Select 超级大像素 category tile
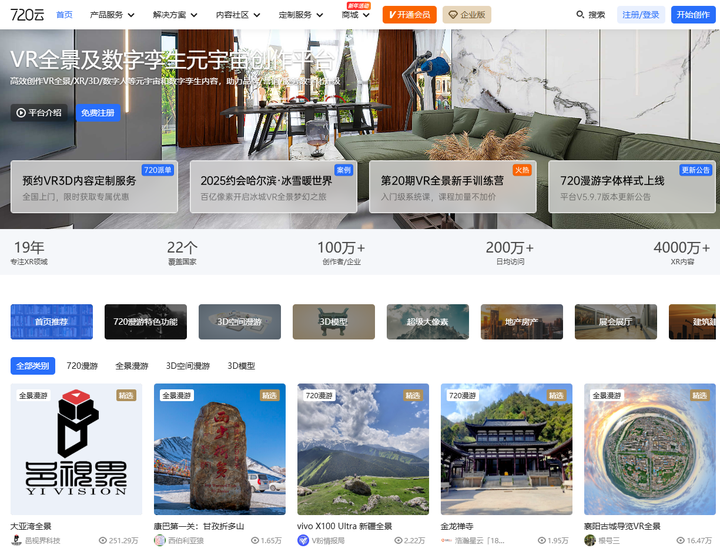This screenshot has height=555, width=720. tap(428, 322)
